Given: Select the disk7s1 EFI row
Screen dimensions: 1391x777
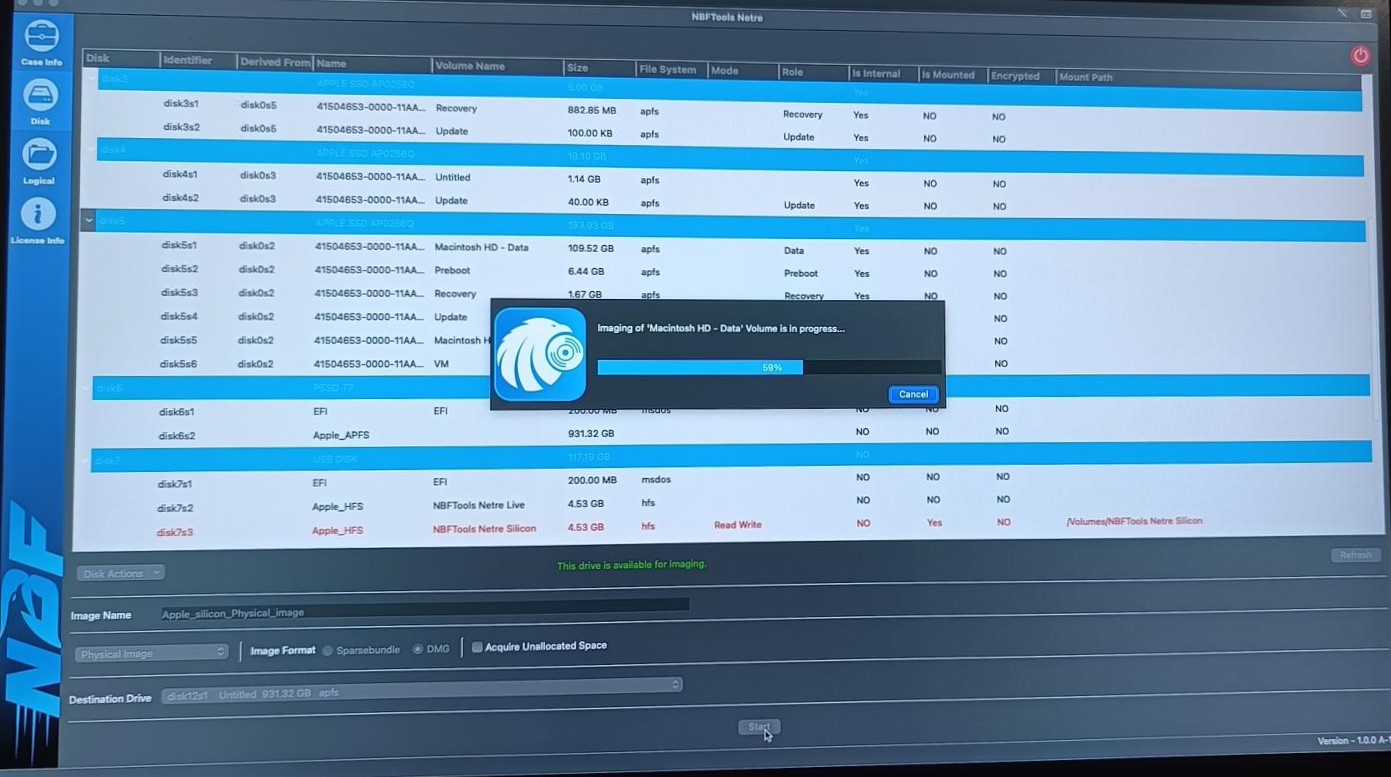Looking at the screenshot, I should click(x=730, y=481).
